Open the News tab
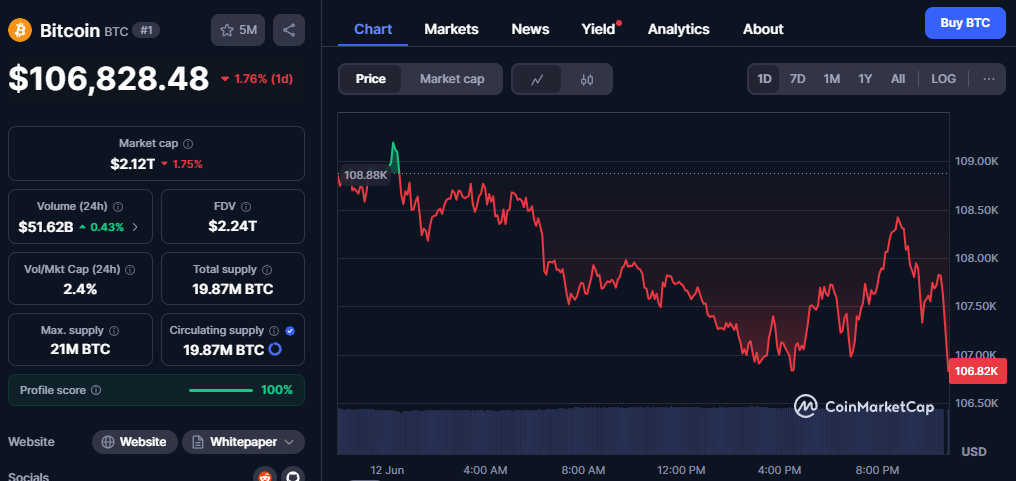The width and height of the screenshot is (1016, 481). (x=530, y=29)
